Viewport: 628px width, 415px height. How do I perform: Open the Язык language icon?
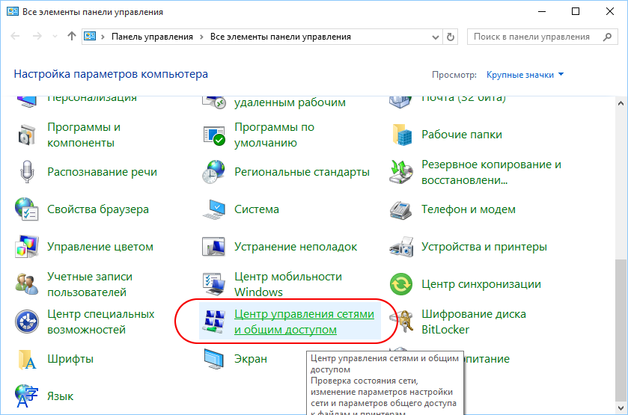pyautogui.click(x=28, y=395)
